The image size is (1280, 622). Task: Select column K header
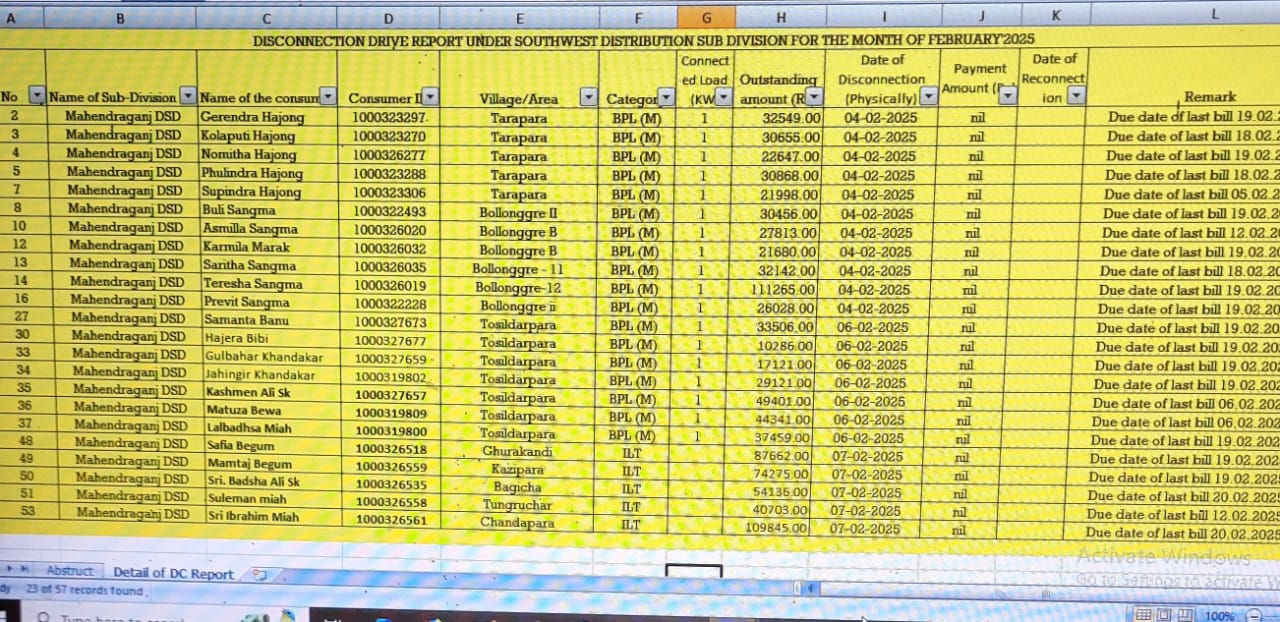[1056, 15]
